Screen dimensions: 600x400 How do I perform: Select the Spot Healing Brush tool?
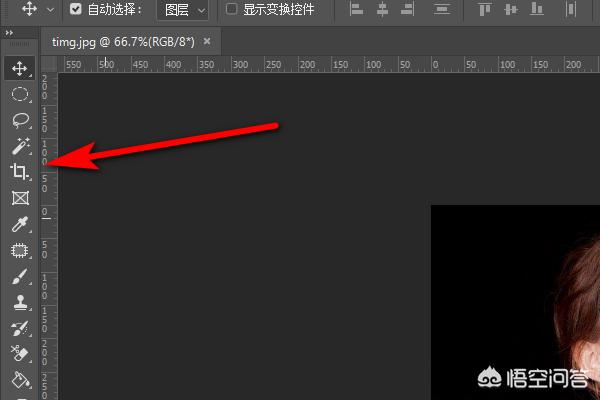point(20,251)
